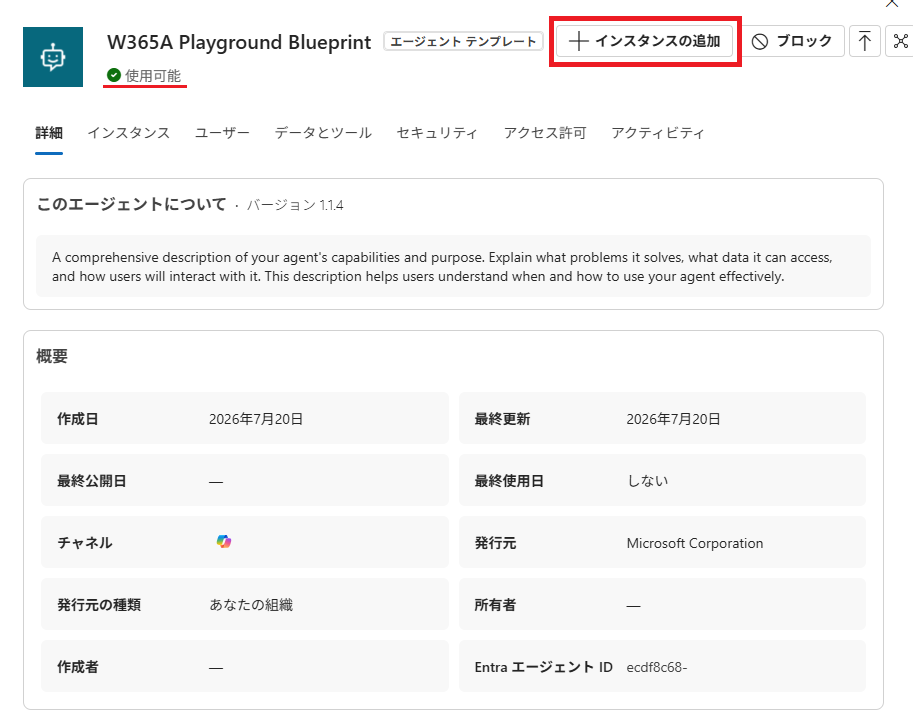This screenshot has height=712, width=913.
Task: Click the 作成日 value 2026年7月20日
Action: point(256,419)
